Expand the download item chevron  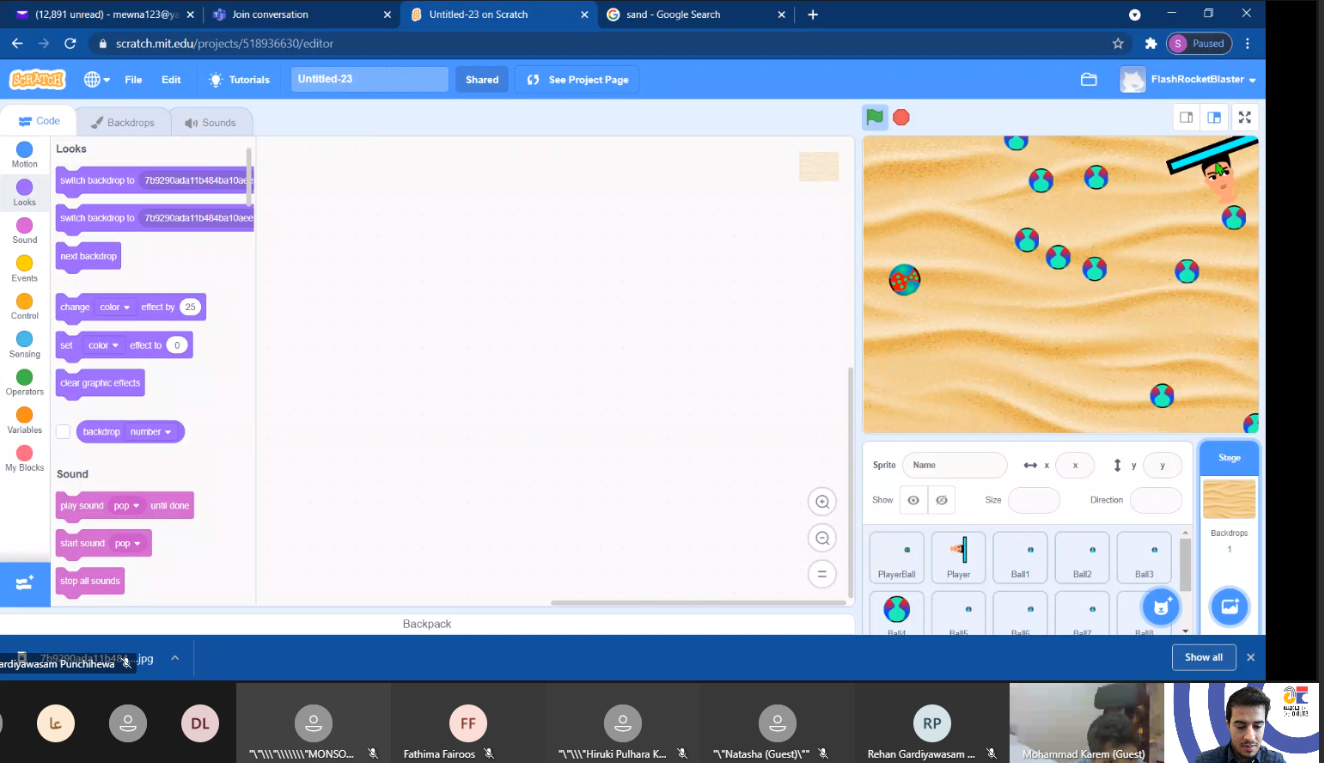[175, 658]
